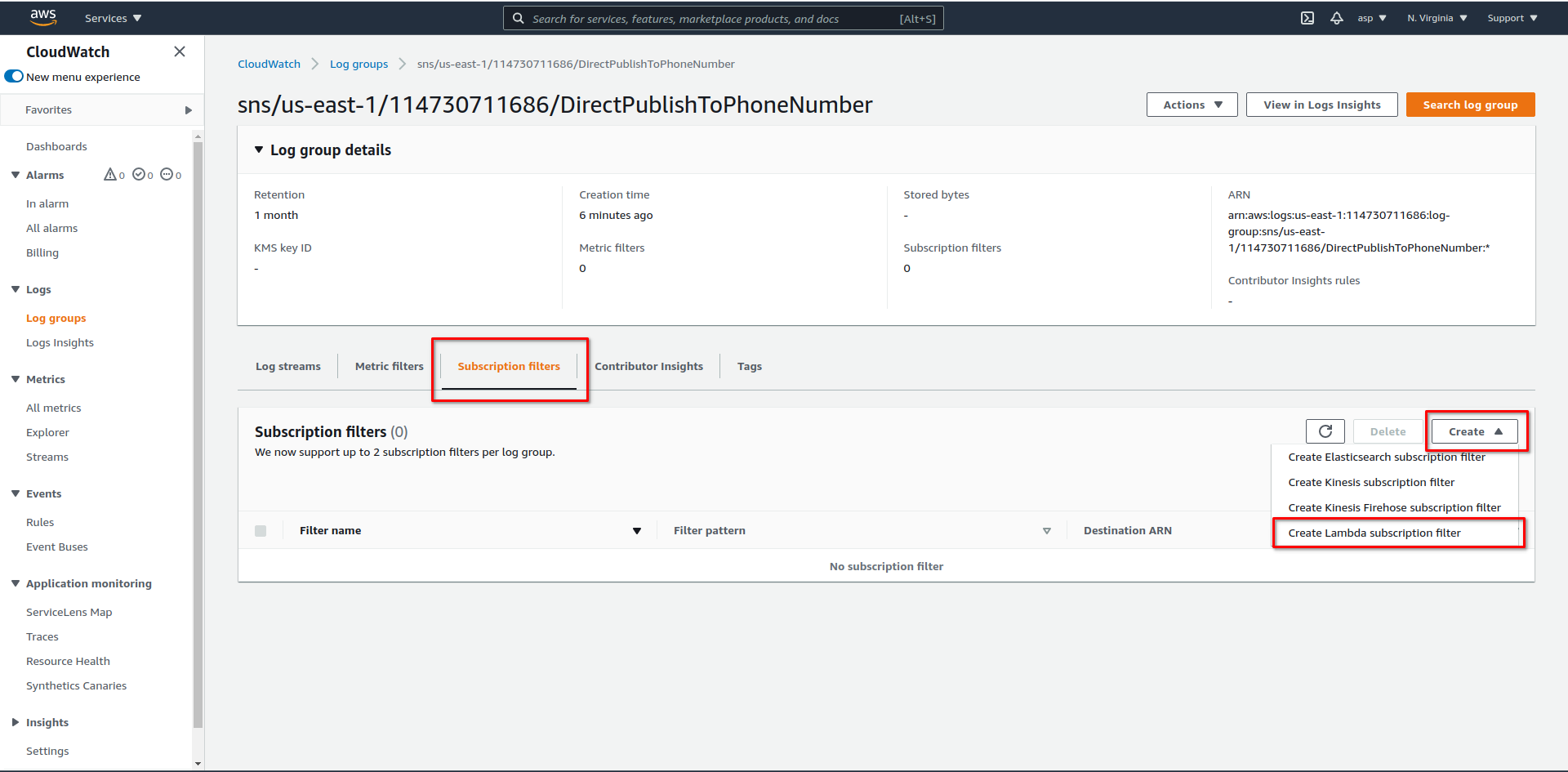1568x772 pixels.
Task: Open the notifications bell icon
Action: 1337,18
